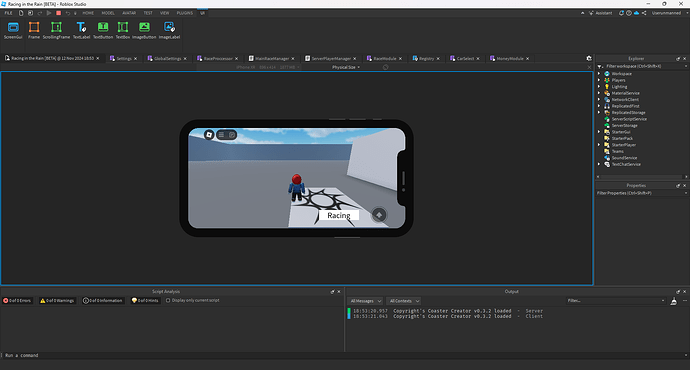This screenshot has width=690, height=370.
Task: Expand the TextChatService tree node
Action: pyautogui.click(x=599, y=164)
